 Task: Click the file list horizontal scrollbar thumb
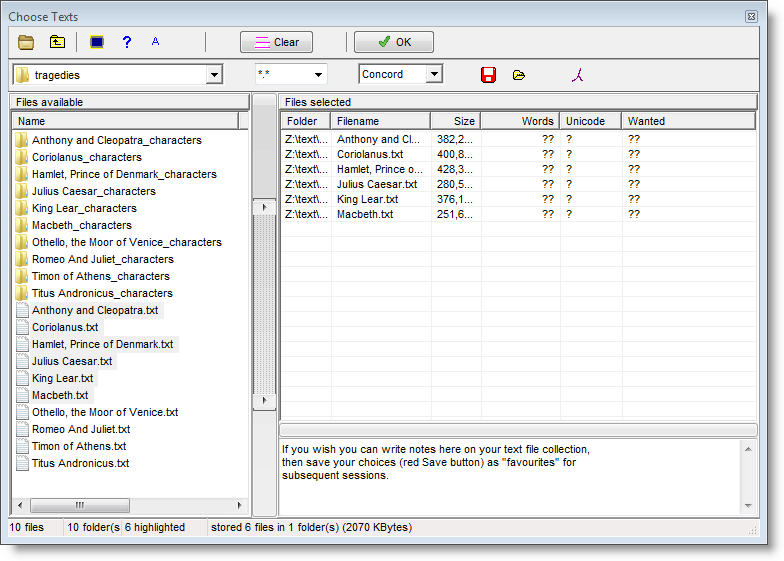tap(80, 505)
